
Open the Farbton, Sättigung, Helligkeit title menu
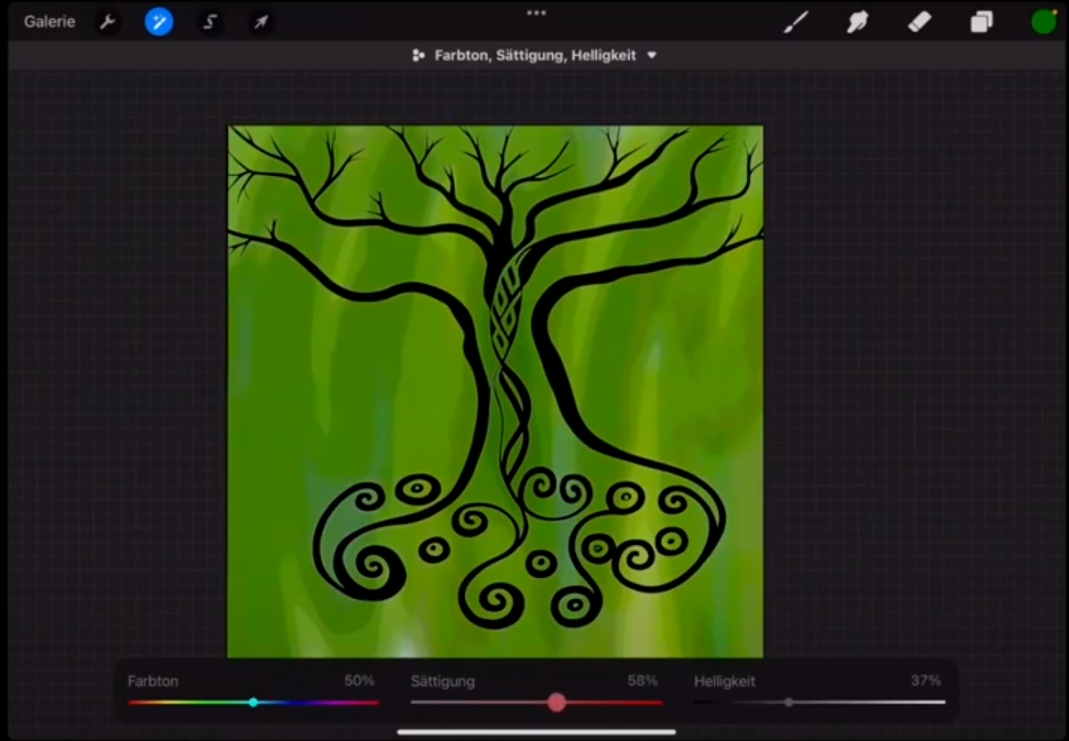pyautogui.click(x=535, y=56)
